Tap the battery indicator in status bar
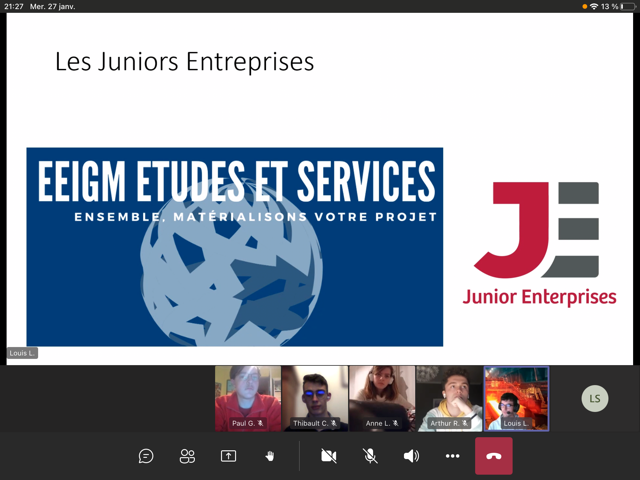This screenshot has height=480, width=640. click(x=629, y=6)
